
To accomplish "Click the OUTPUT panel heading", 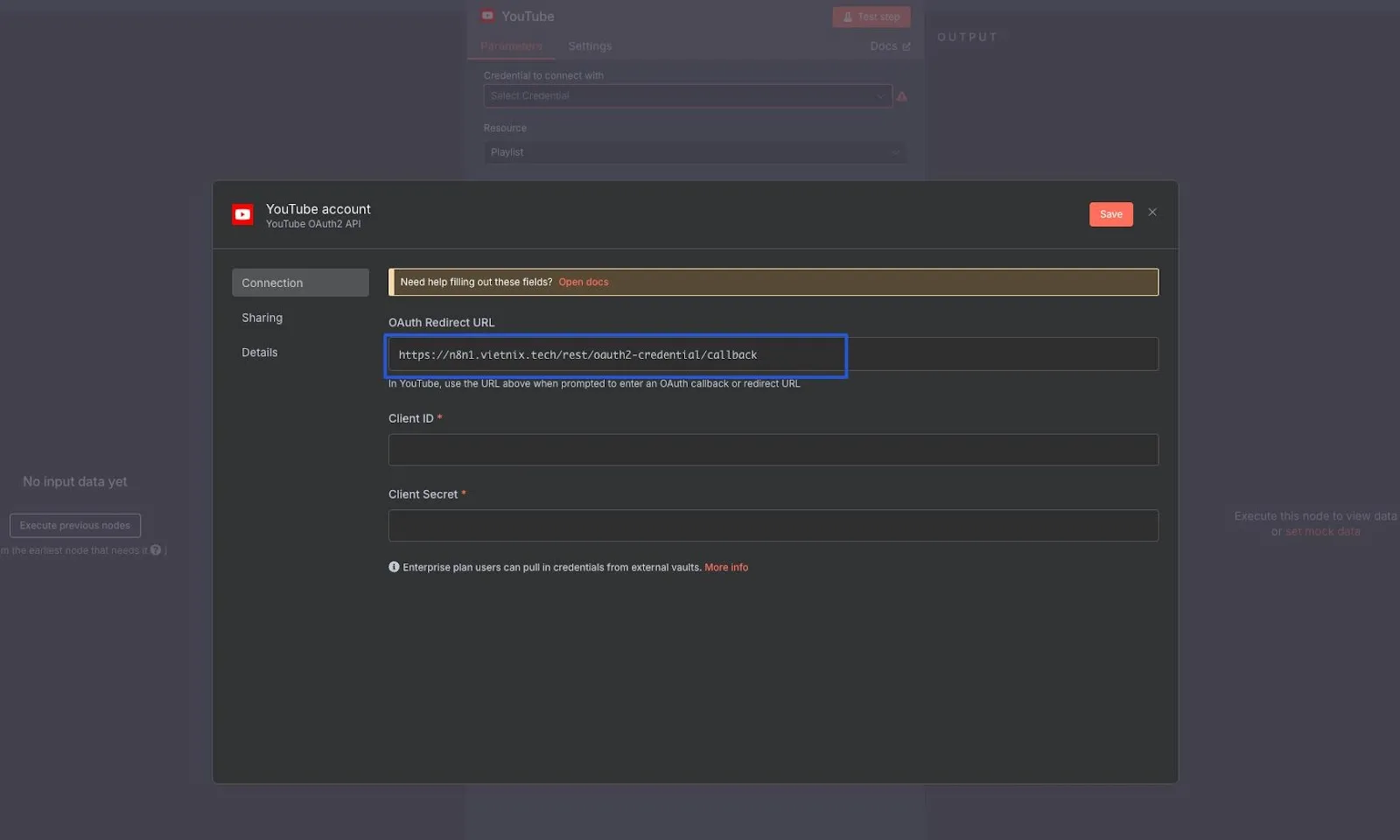I will tap(968, 37).
